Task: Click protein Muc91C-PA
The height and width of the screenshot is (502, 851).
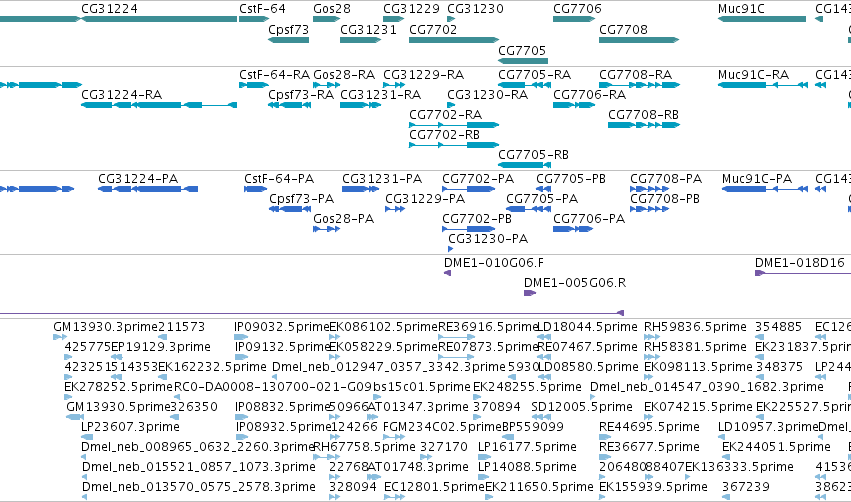Action: 765,189
